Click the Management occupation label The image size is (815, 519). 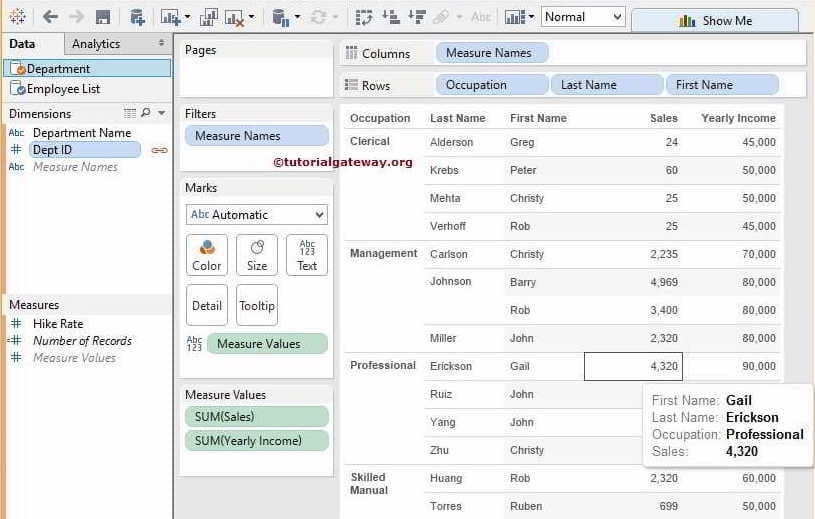[x=384, y=253]
